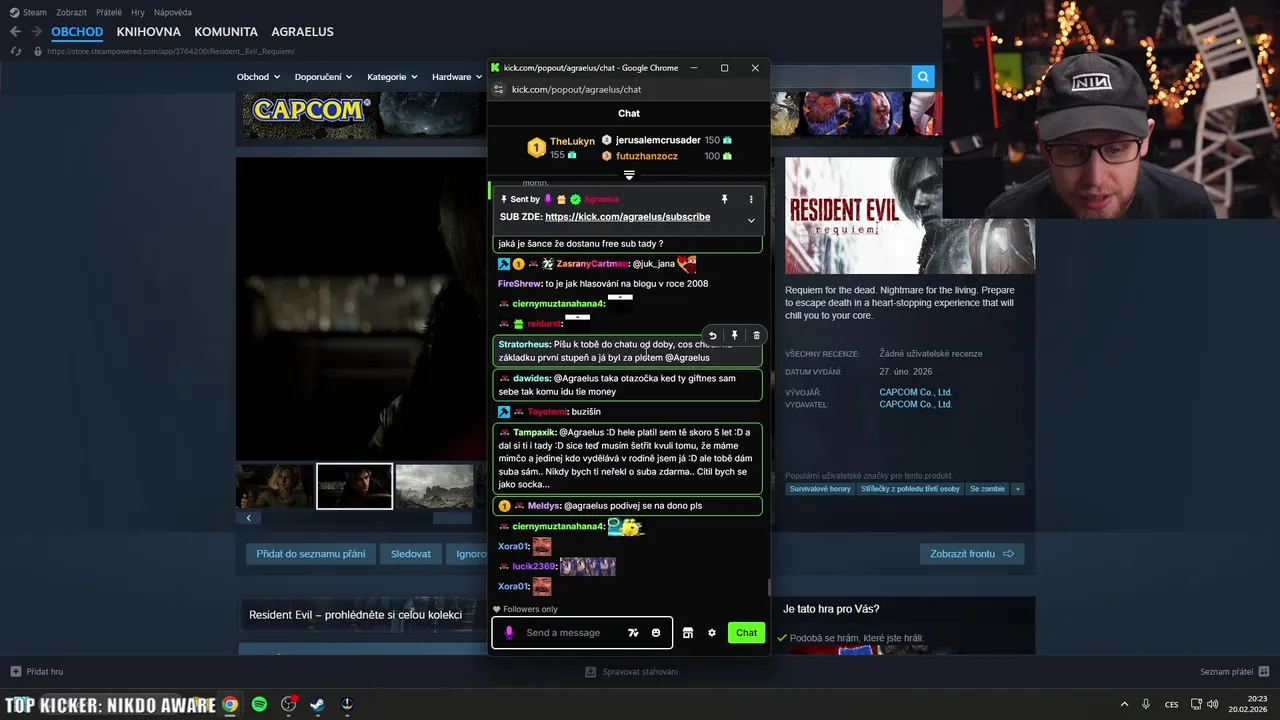Screen dimensions: 1280x720
Task: Open chat settings gear
Action: point(712,633)
